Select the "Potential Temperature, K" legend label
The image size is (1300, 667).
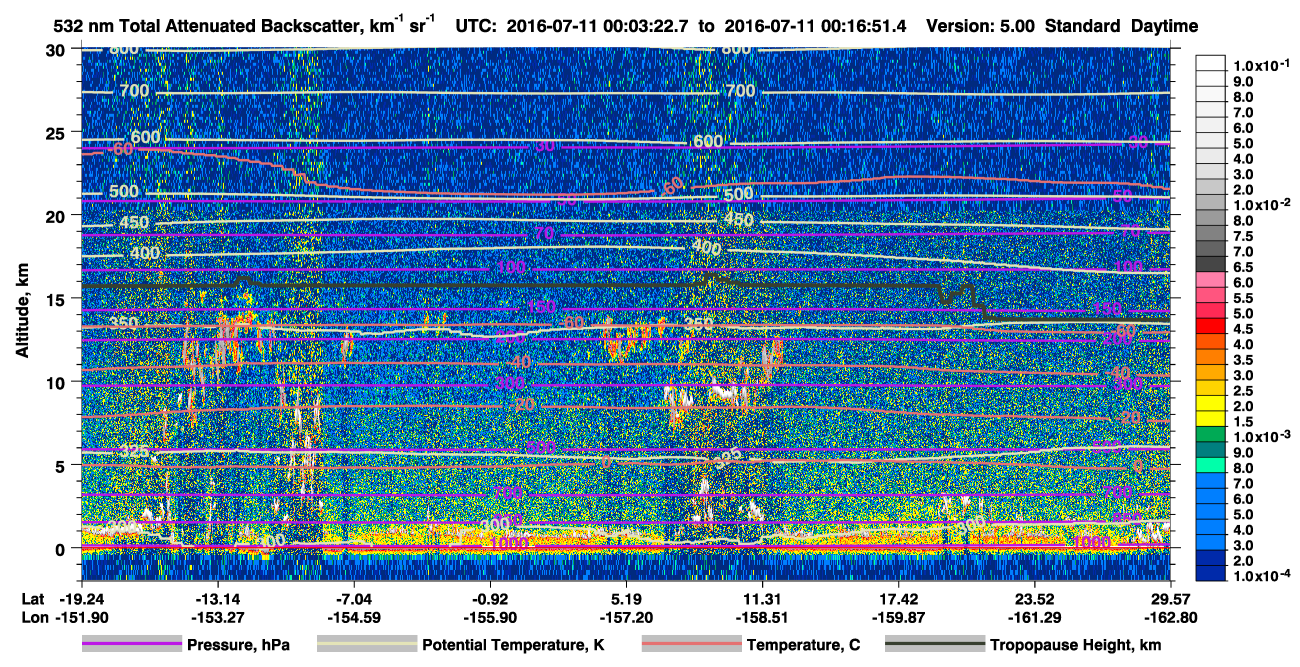coord(513,645)
